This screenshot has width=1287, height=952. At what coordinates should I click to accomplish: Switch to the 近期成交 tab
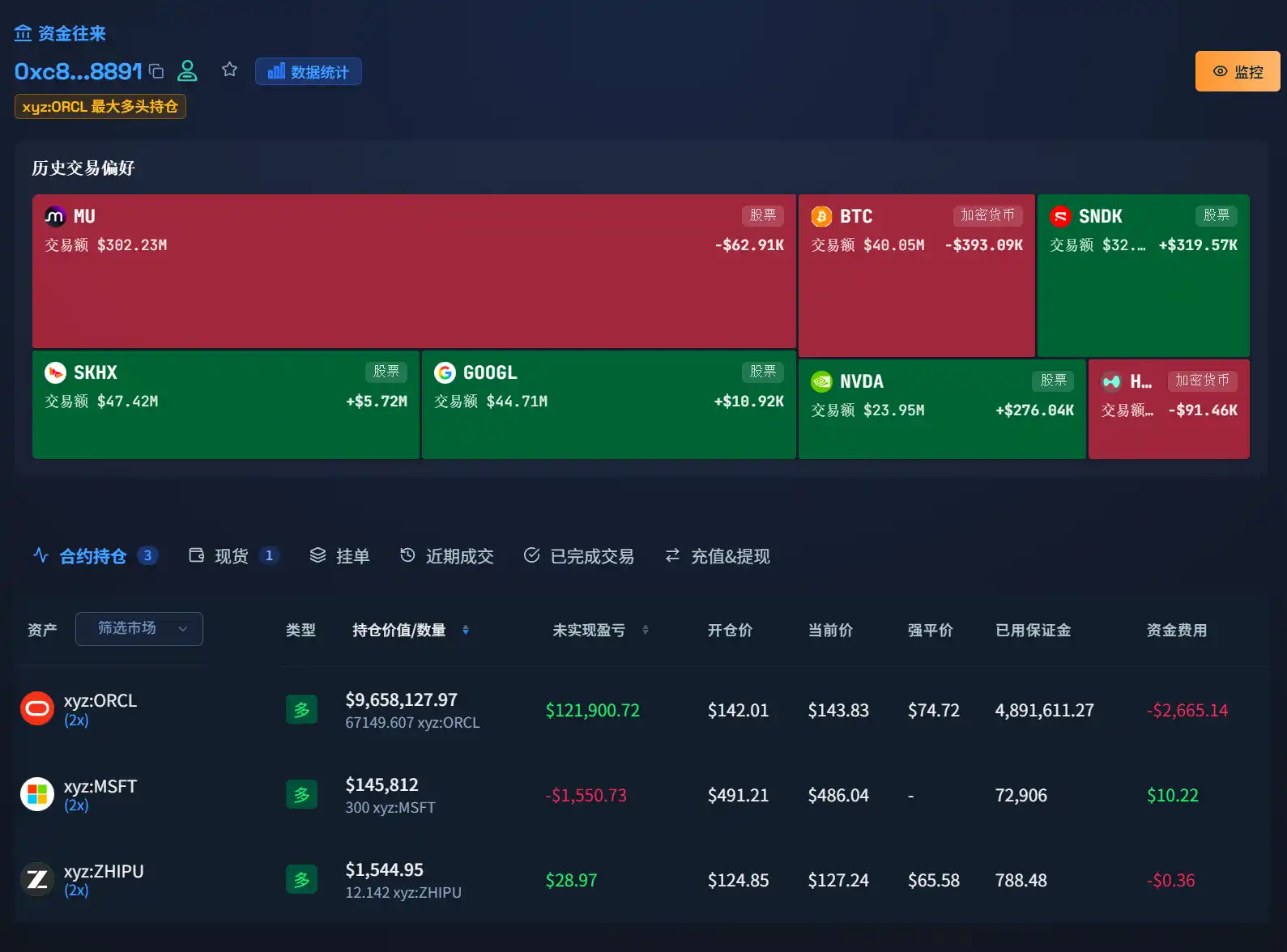pyautogui.click(x=446, y=556)
